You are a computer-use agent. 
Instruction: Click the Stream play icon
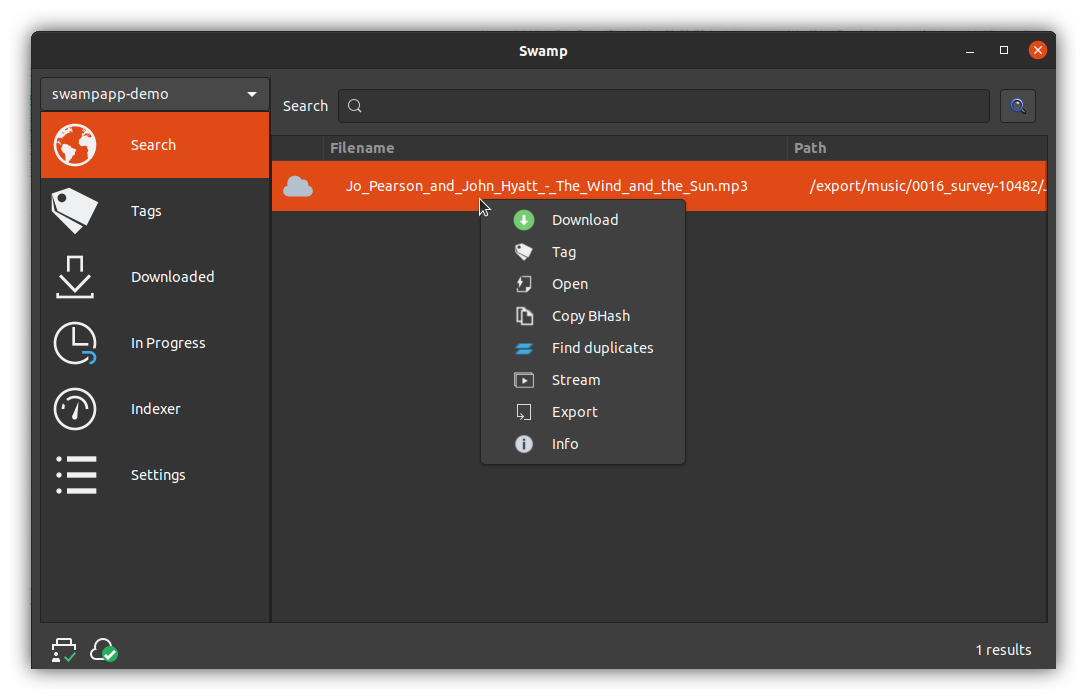point(524,380)
